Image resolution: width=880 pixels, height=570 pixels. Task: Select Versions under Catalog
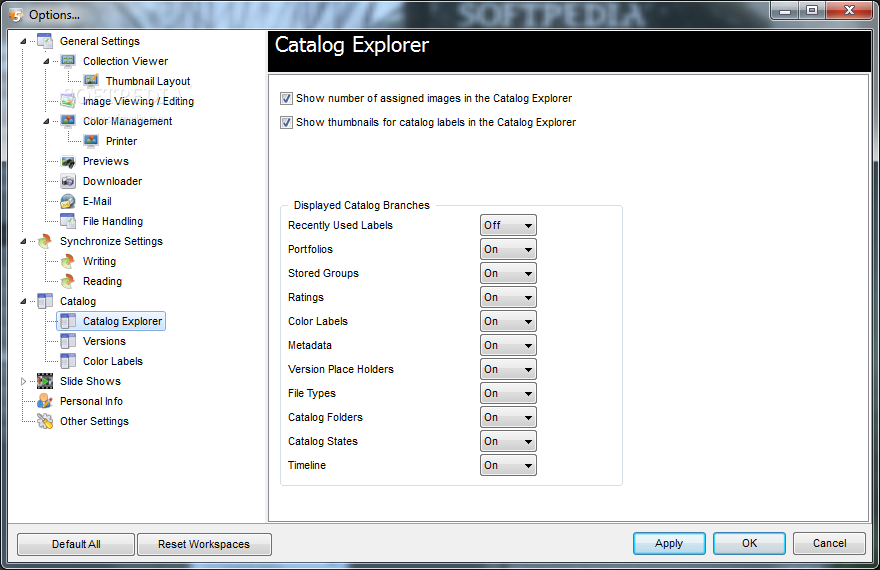[x=104, y=341]
